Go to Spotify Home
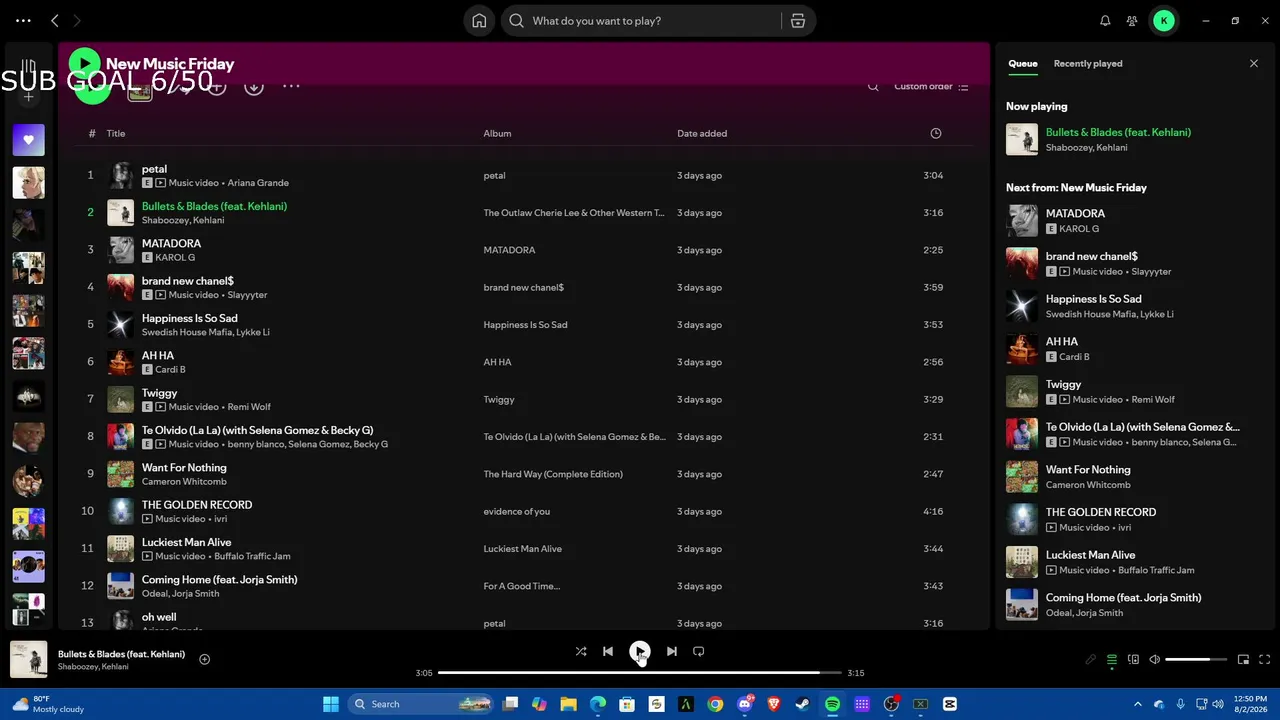The width and height of the screenshot is (1280, 720). click(x=479, y=21)
